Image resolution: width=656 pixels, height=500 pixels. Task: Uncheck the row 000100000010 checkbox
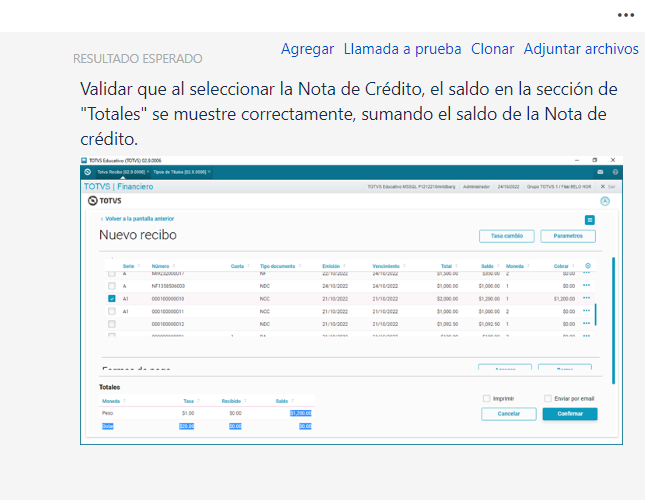111,299
